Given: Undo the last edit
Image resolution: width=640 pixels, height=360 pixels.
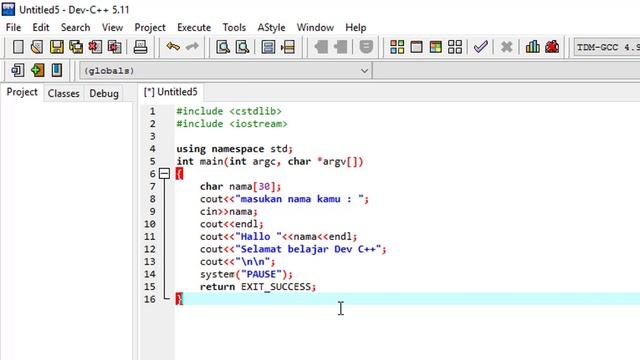Looking at the screenshot, I should [173, 47].
